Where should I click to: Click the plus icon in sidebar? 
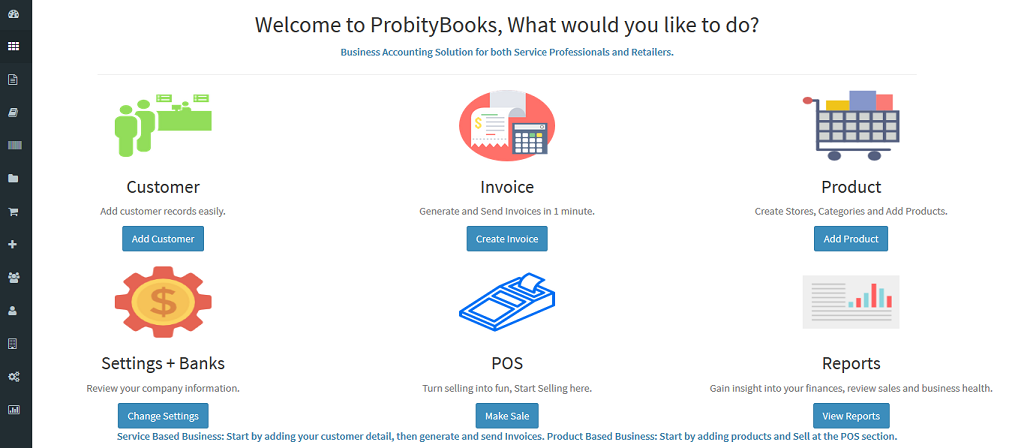point(13,245)
